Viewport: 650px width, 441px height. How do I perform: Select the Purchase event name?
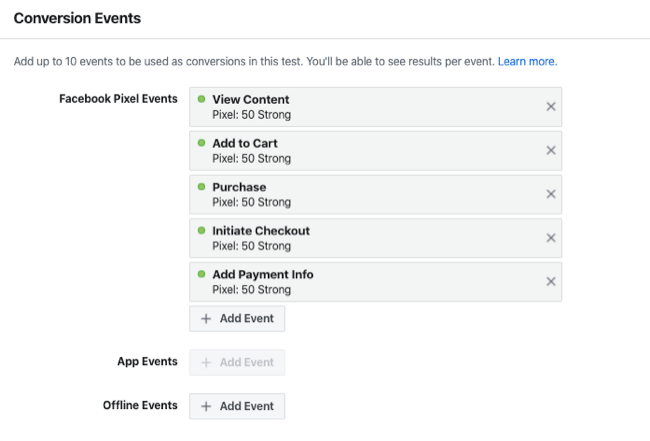click(x=239, y=187)
